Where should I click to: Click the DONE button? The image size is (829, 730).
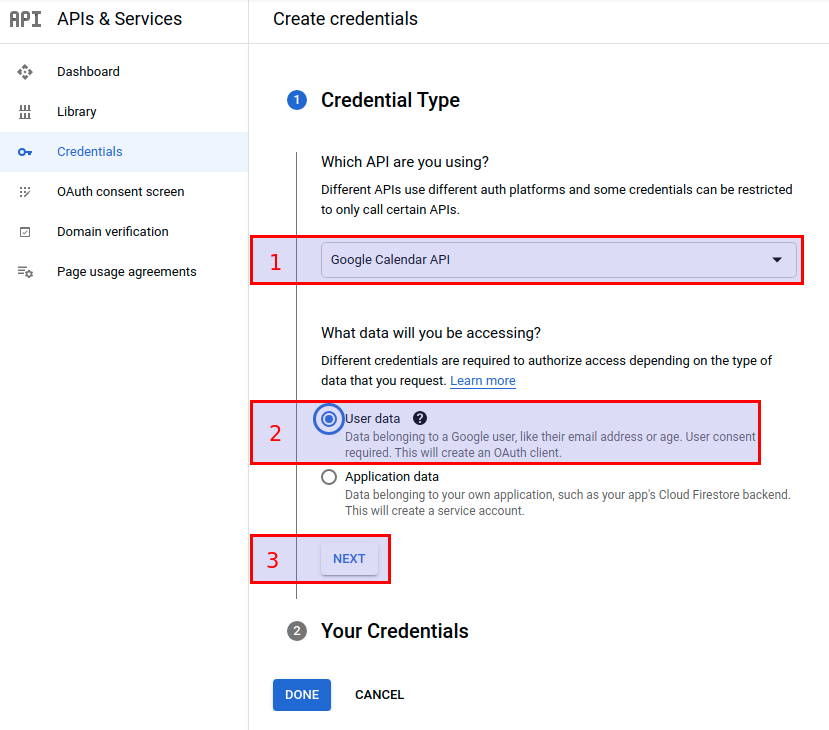(301, 694)
